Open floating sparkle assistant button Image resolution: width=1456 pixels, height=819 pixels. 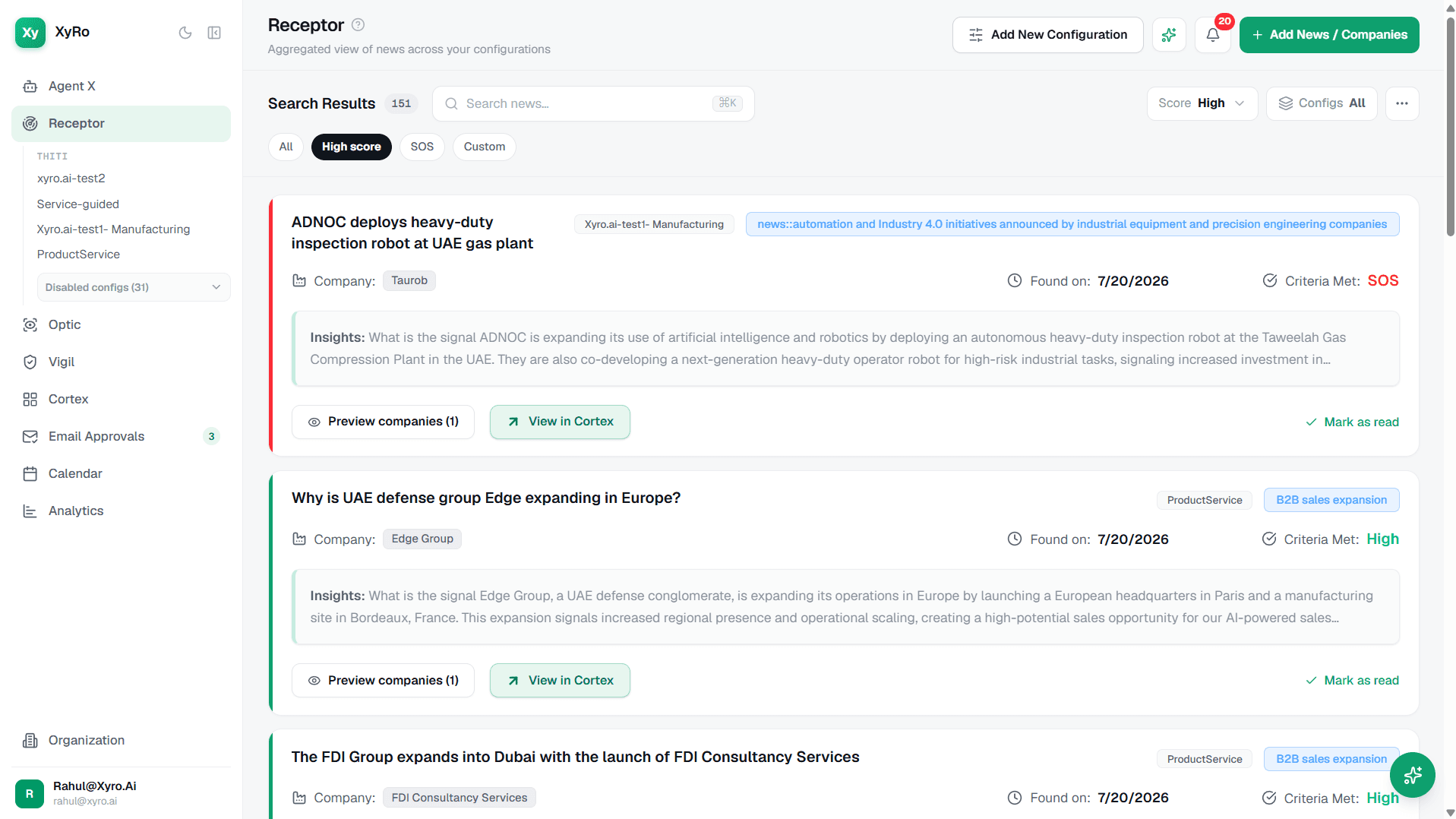point(1412,775)
